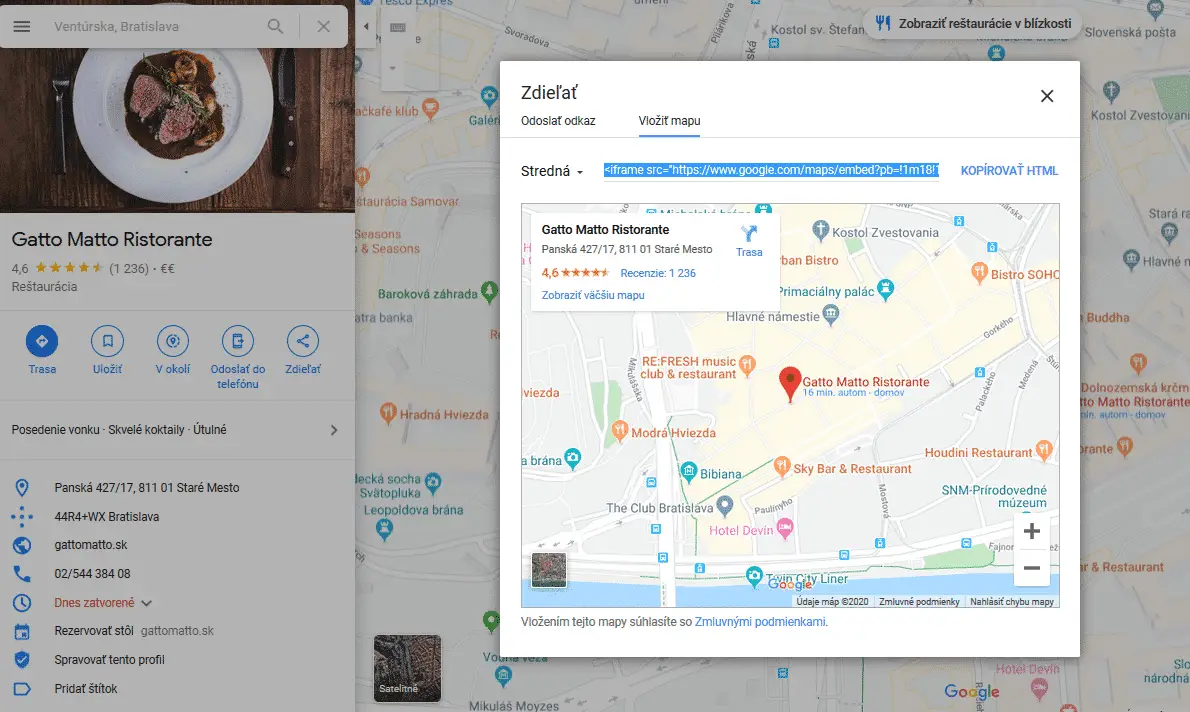Click the Hradná Hviezda marker on background map
The width and height of the screenshot is (1190, 712).
(x=388, y=412)
